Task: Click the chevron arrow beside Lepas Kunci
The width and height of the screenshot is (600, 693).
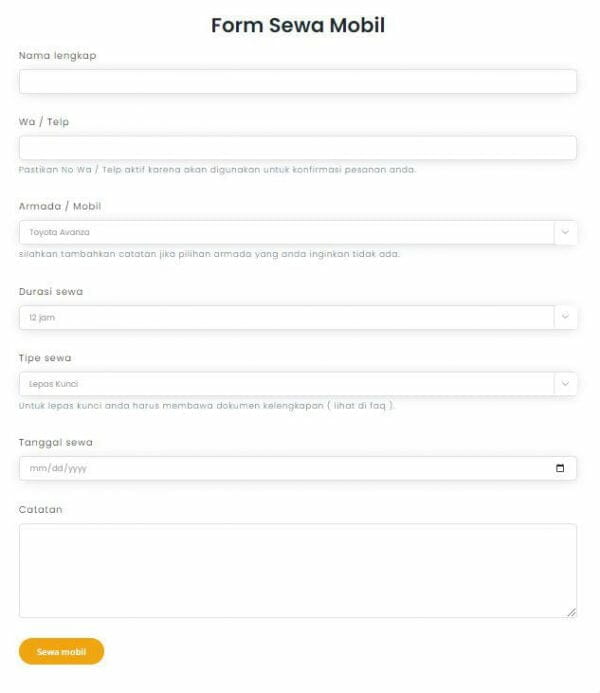Action: click(x=565, y=383)
